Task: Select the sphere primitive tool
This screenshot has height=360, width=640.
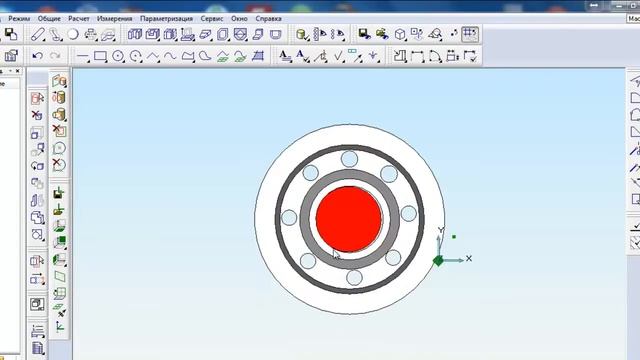Action: pos(73,35)
